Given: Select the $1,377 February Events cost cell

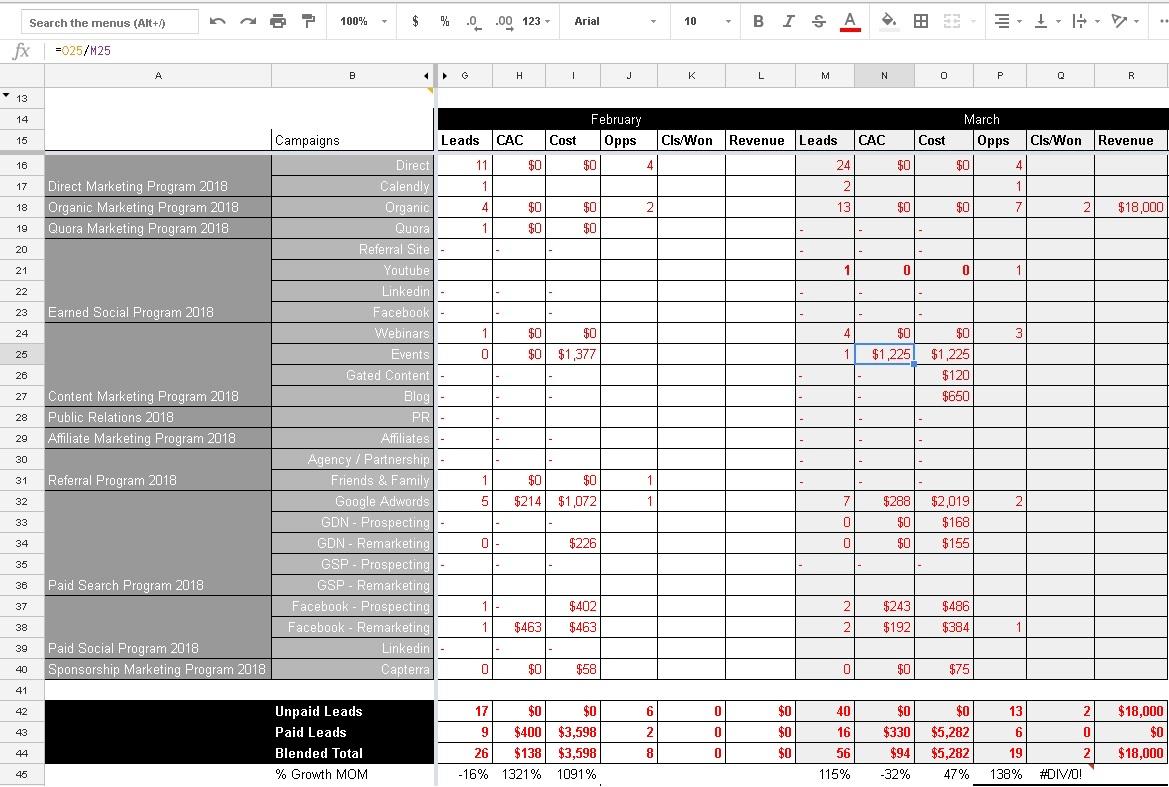Looking at the screenshot, I should [573, 354].
